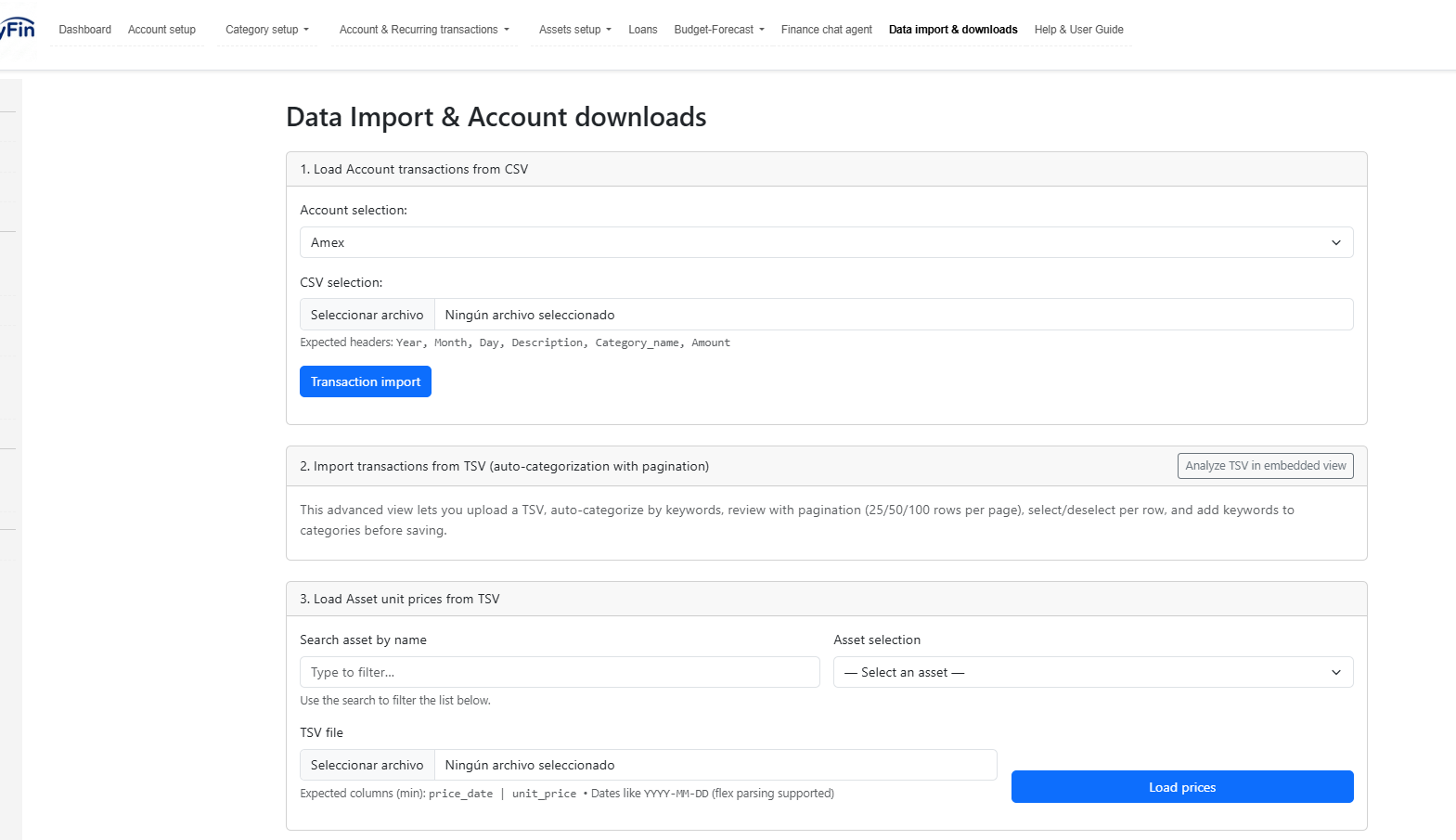This screenshot has width=1456, height=840.
Task: Open the Budget-Forecast dropdown menu
Action: 719,30
